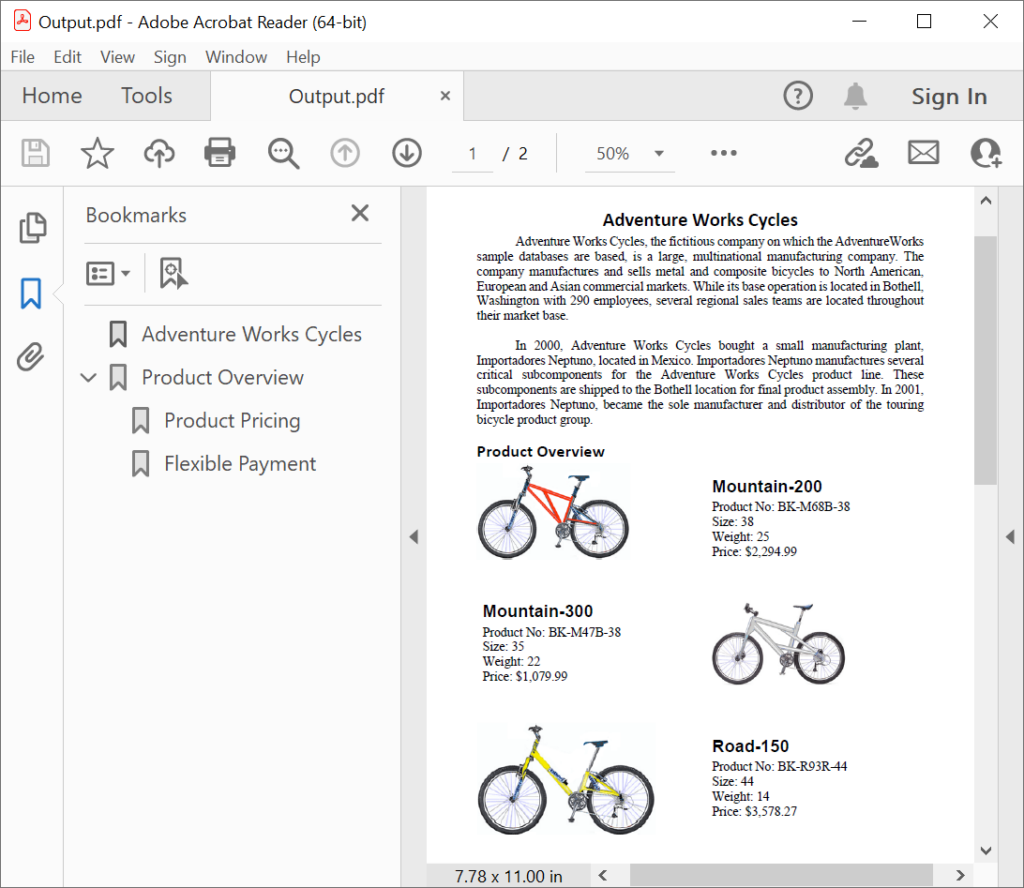
Task: Toggle the Bookmarks panel icon in sidebar
Action: click(32, 293)
